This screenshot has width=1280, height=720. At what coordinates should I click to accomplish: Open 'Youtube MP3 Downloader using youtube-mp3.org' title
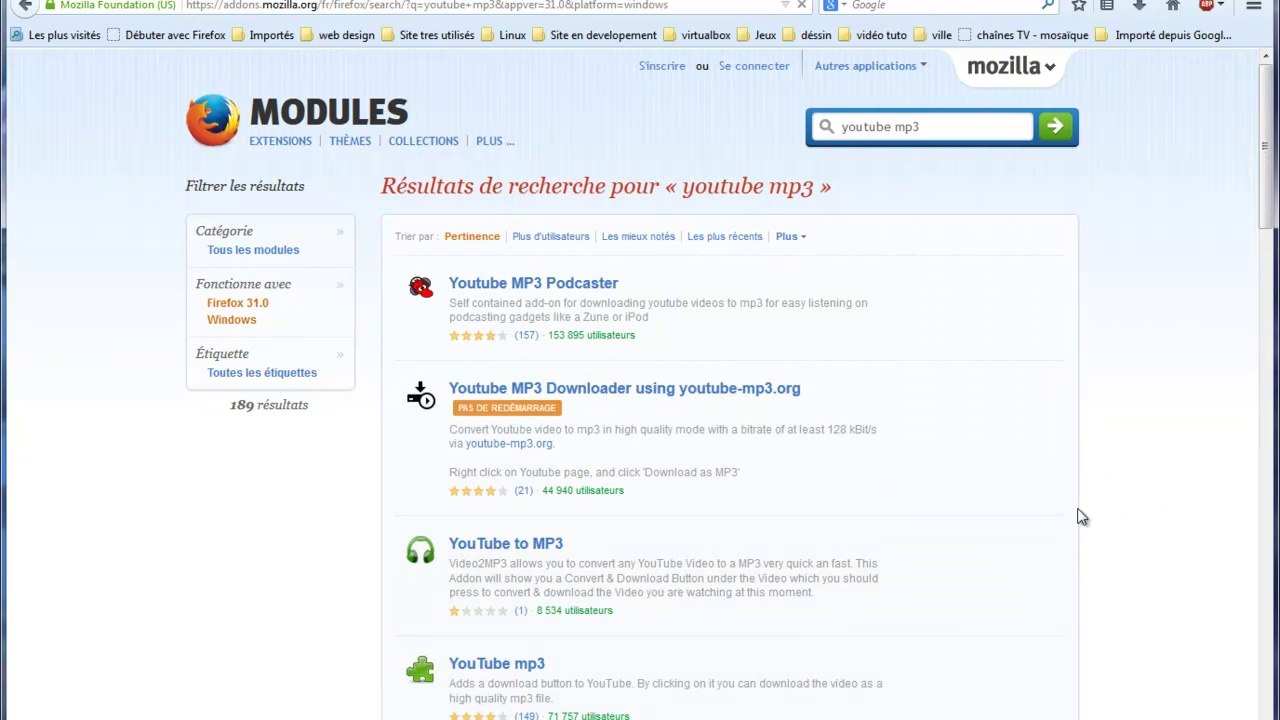[624, 388]
